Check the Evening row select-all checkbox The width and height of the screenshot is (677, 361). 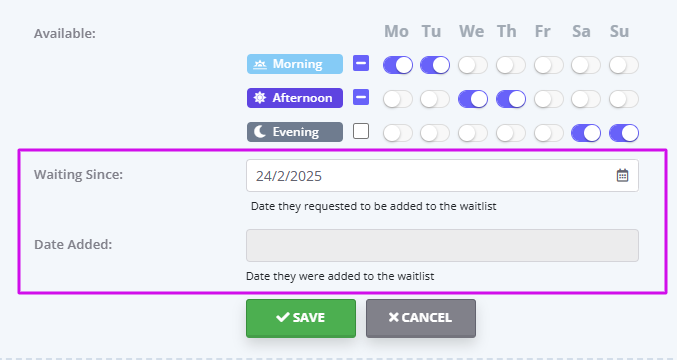[361, 131]
